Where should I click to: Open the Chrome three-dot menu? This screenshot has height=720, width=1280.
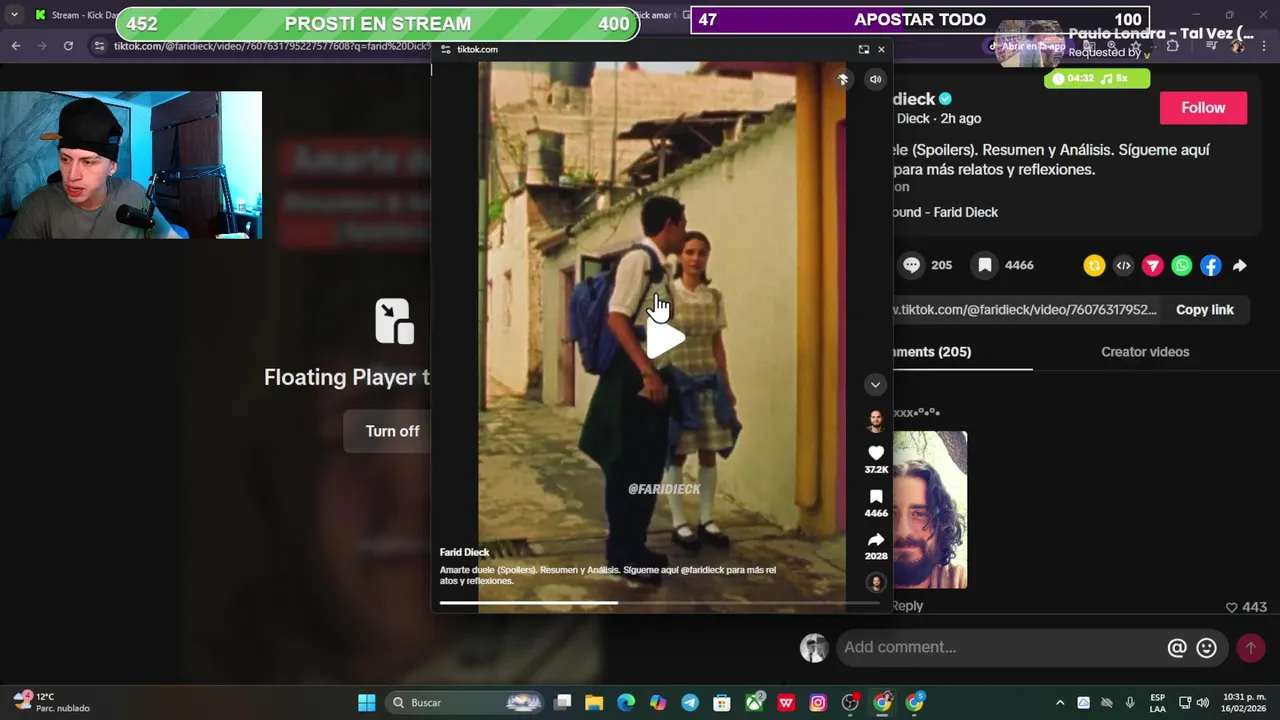pyautogui.click(x=1264, y=46)
